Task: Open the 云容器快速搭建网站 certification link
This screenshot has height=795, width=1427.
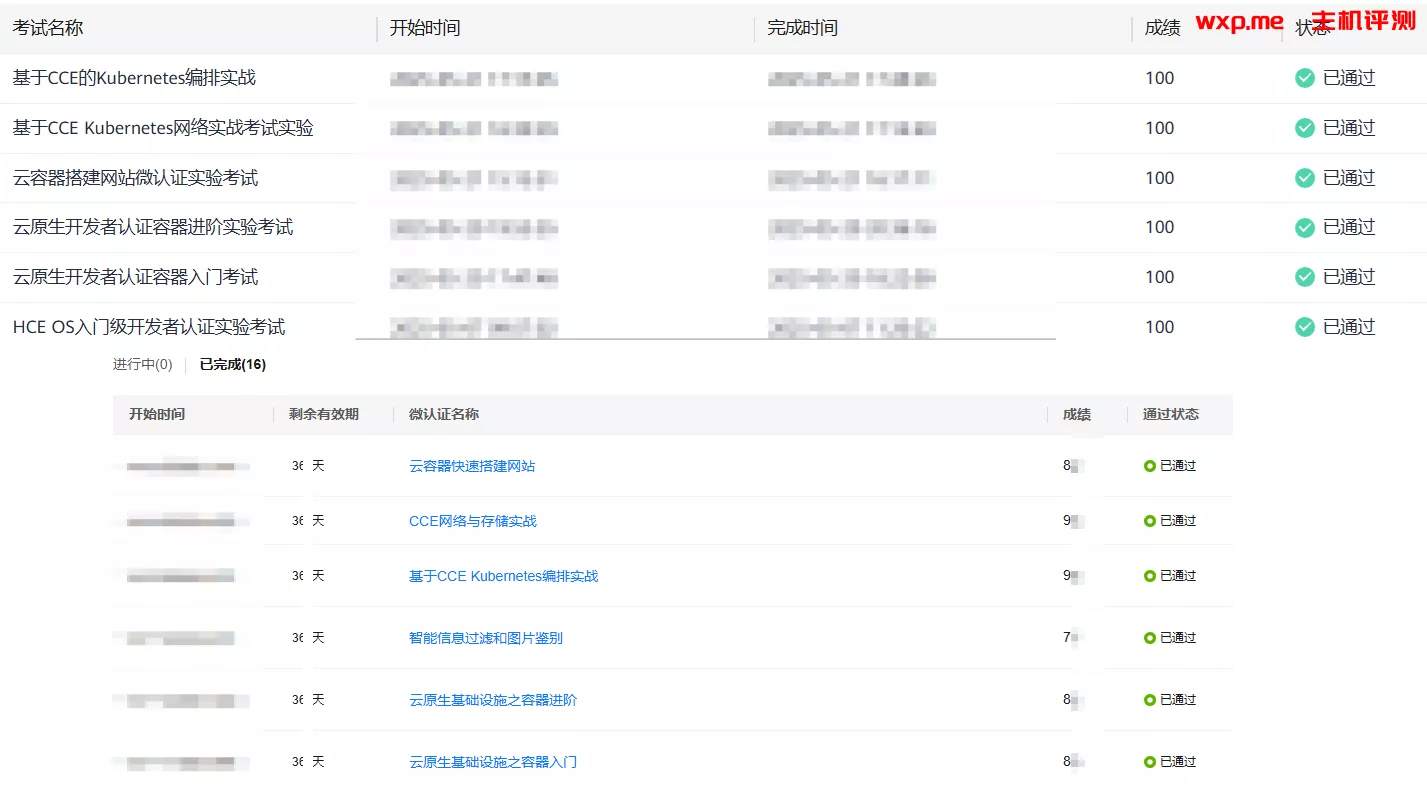Action: [472, 466]
